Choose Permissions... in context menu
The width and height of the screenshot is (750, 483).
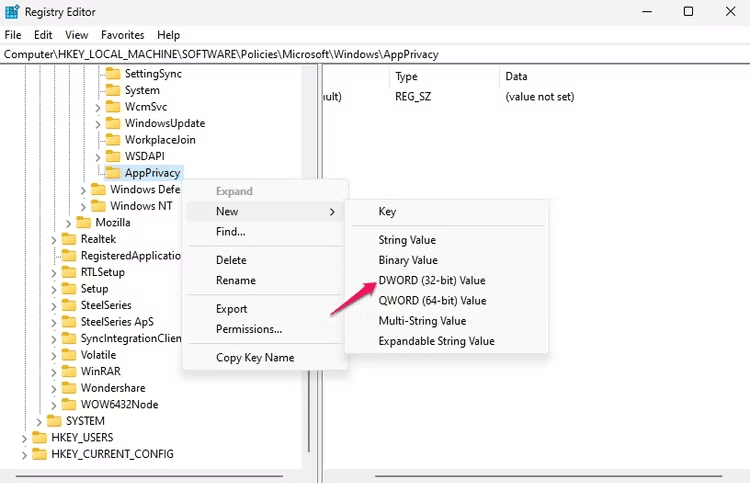pos(249,329)
